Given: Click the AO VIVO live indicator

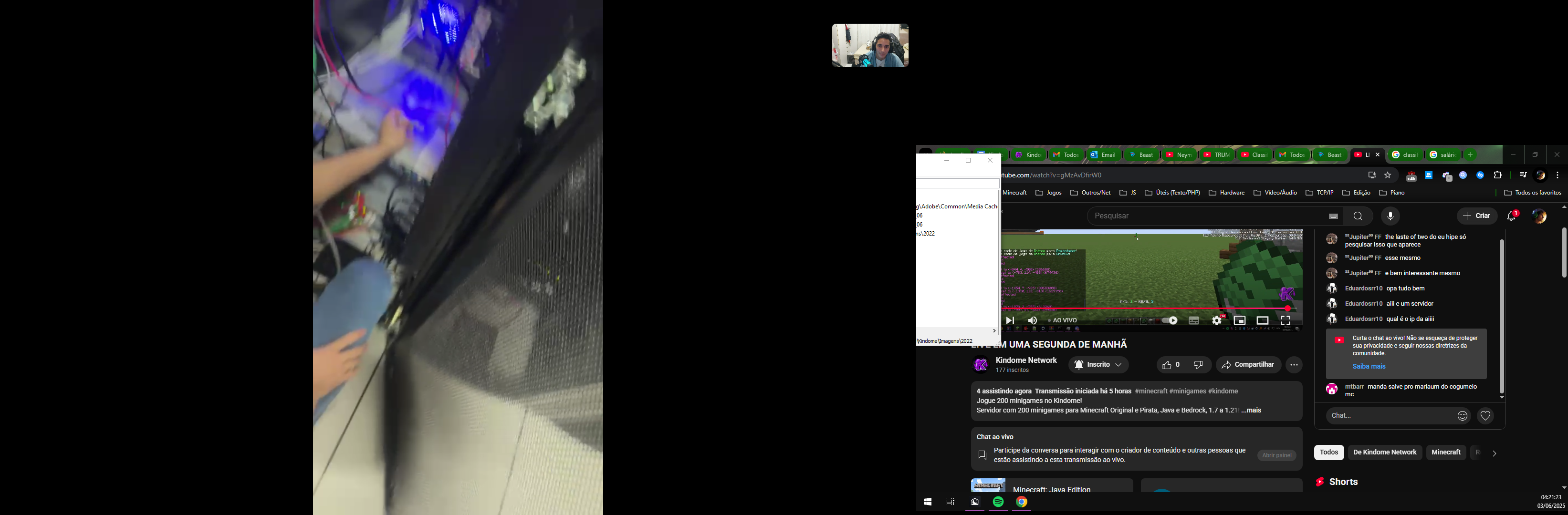Looking at the screenshot, I should tap(1063, 320).
